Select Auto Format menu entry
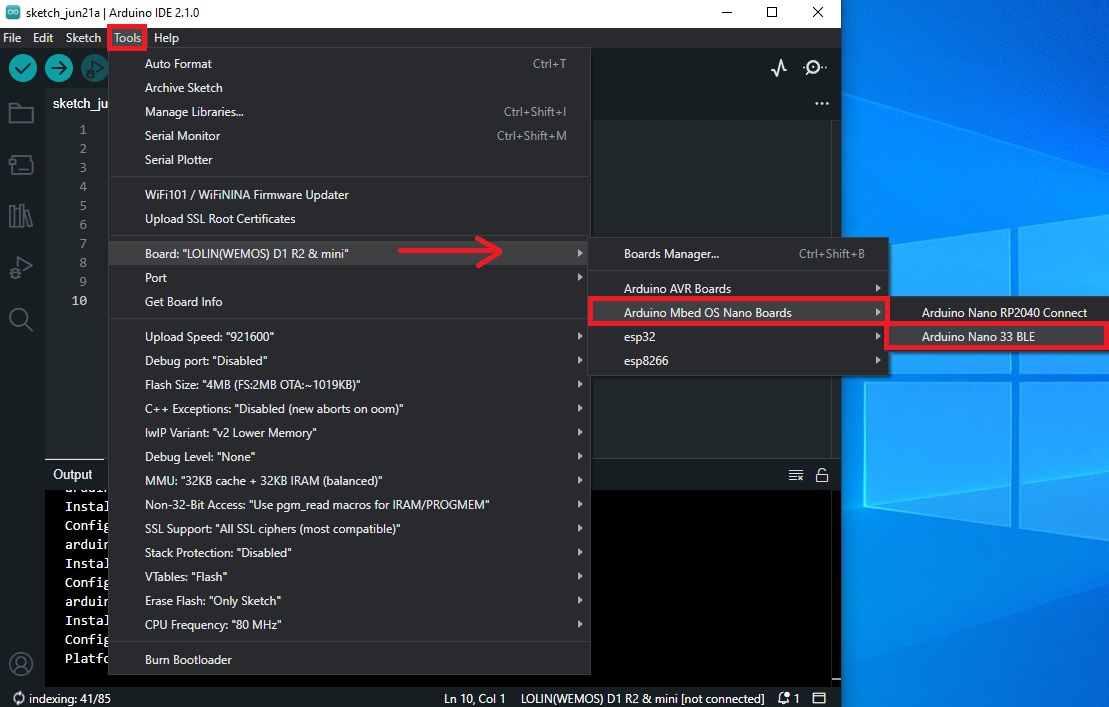 pos(349,64)
